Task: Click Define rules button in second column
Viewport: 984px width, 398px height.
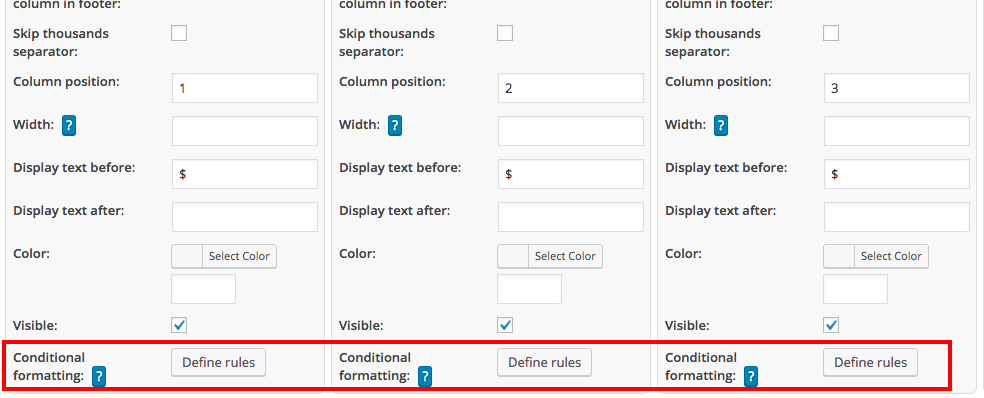Action: [545, 362]
